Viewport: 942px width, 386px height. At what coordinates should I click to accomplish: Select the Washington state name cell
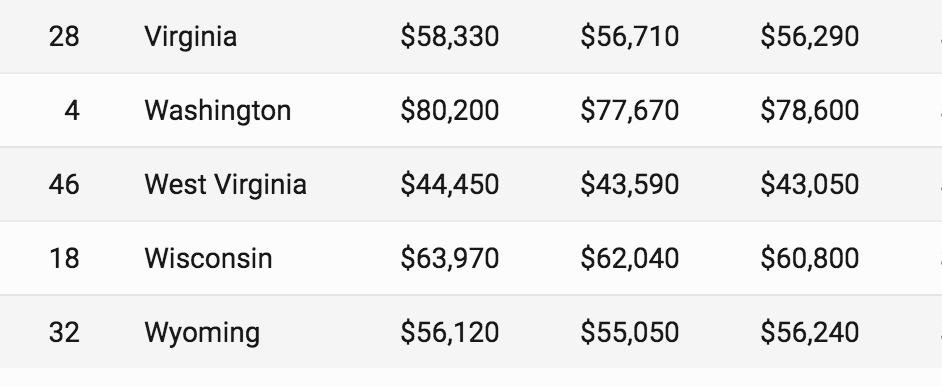pos(217,111)
